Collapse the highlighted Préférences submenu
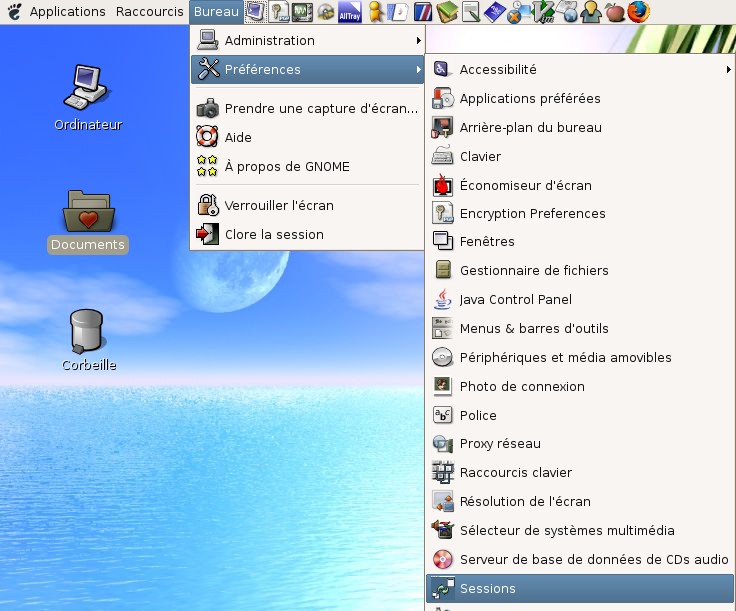 point(307,69)
